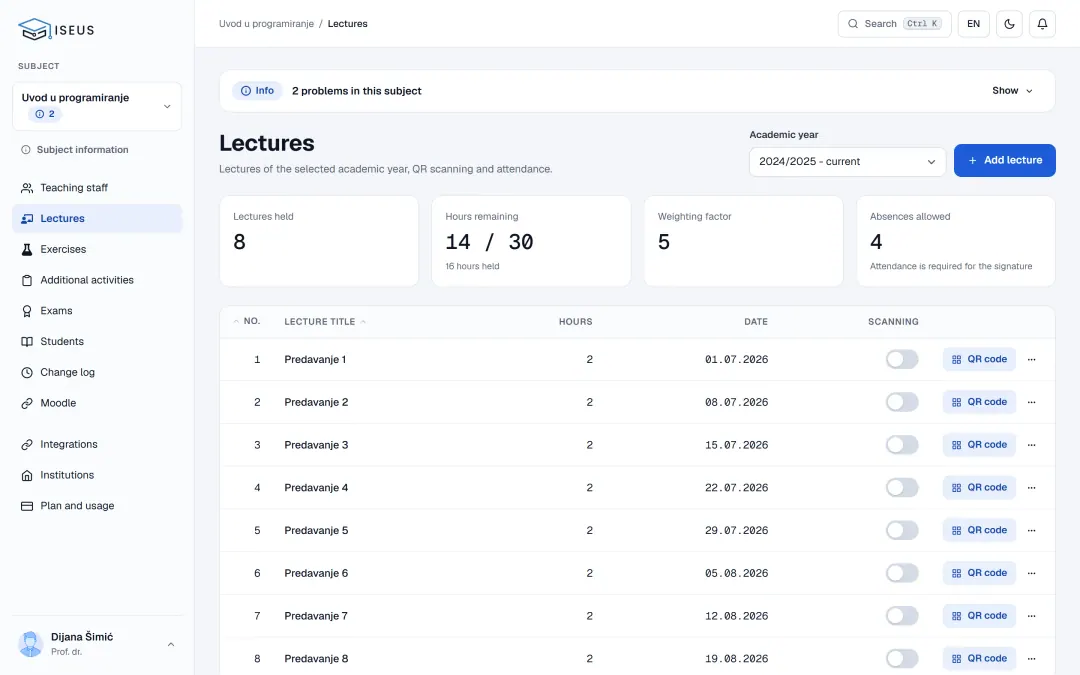Click Dijana Šimić's profile avatar

(30, 644)
